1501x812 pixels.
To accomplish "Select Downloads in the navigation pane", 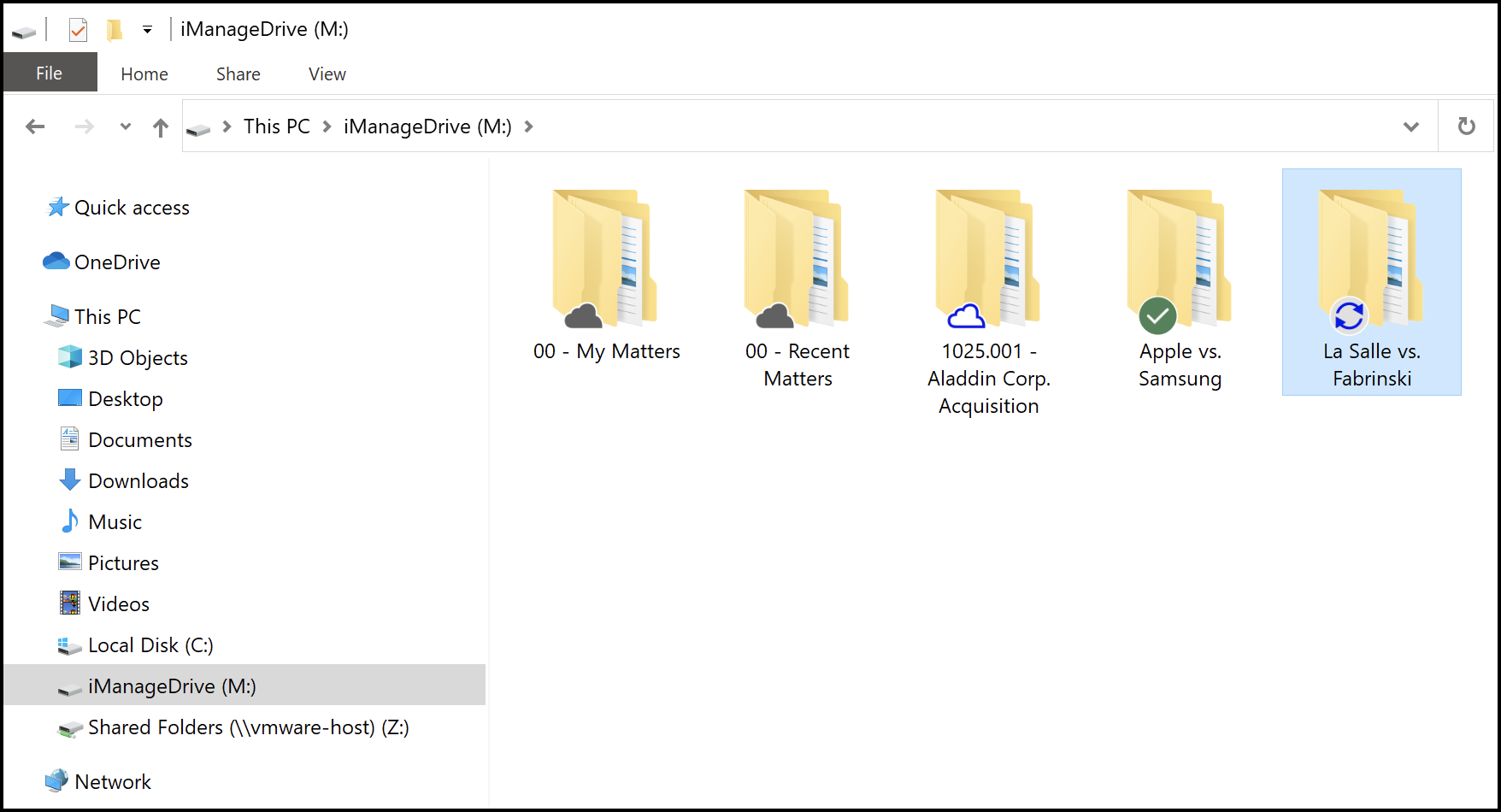I will pos(138,481).
